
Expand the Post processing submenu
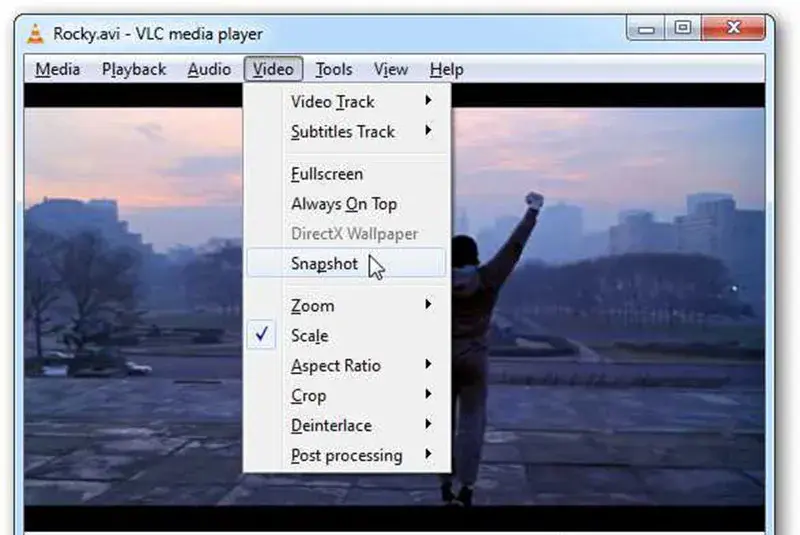tap(347, 455)
